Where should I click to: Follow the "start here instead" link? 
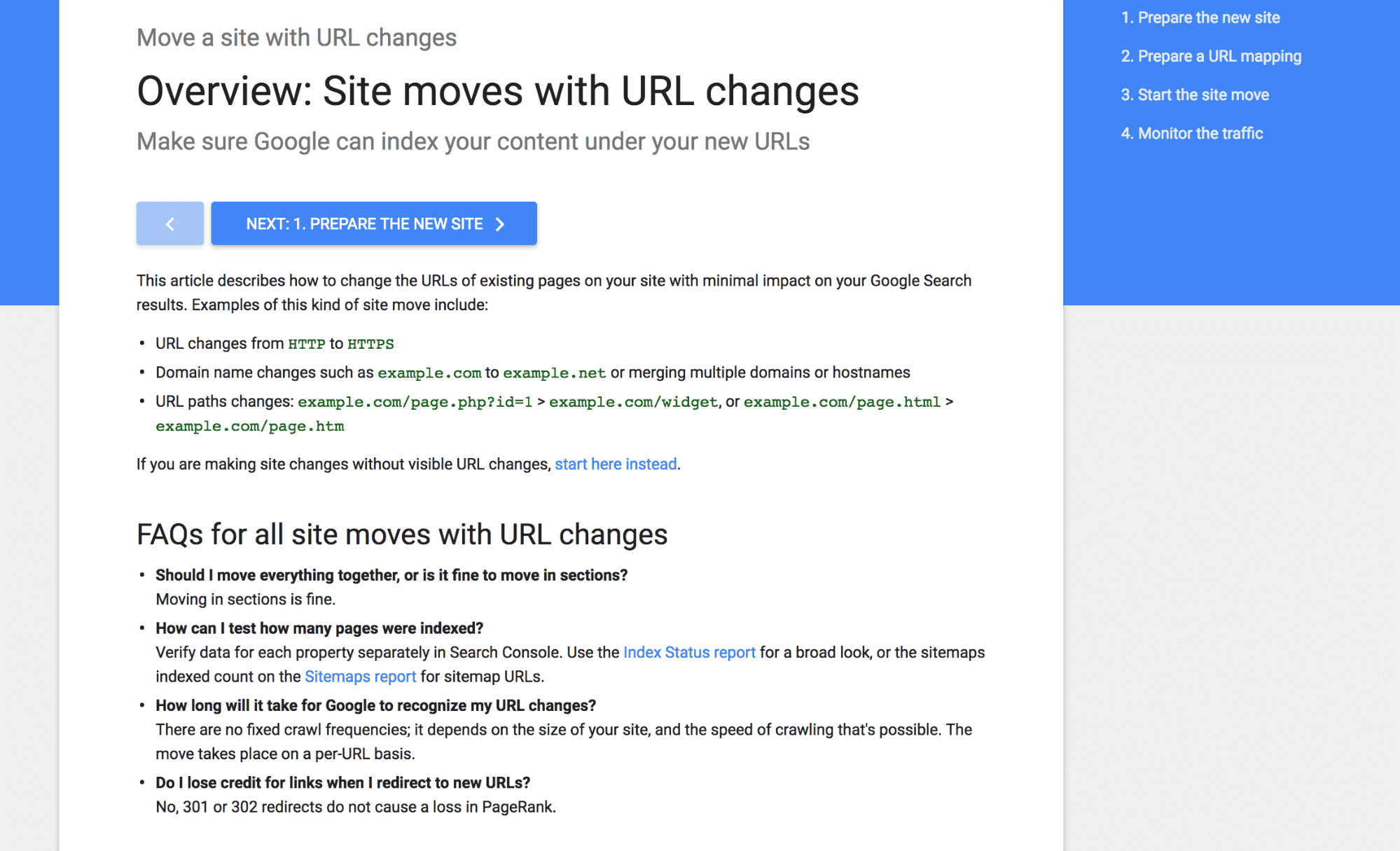pos(616,464)
